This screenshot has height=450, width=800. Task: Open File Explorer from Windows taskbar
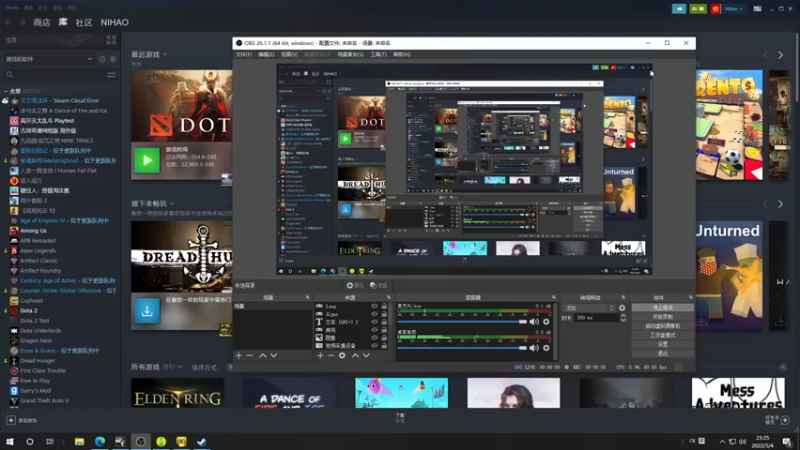[x=79, y=441]
